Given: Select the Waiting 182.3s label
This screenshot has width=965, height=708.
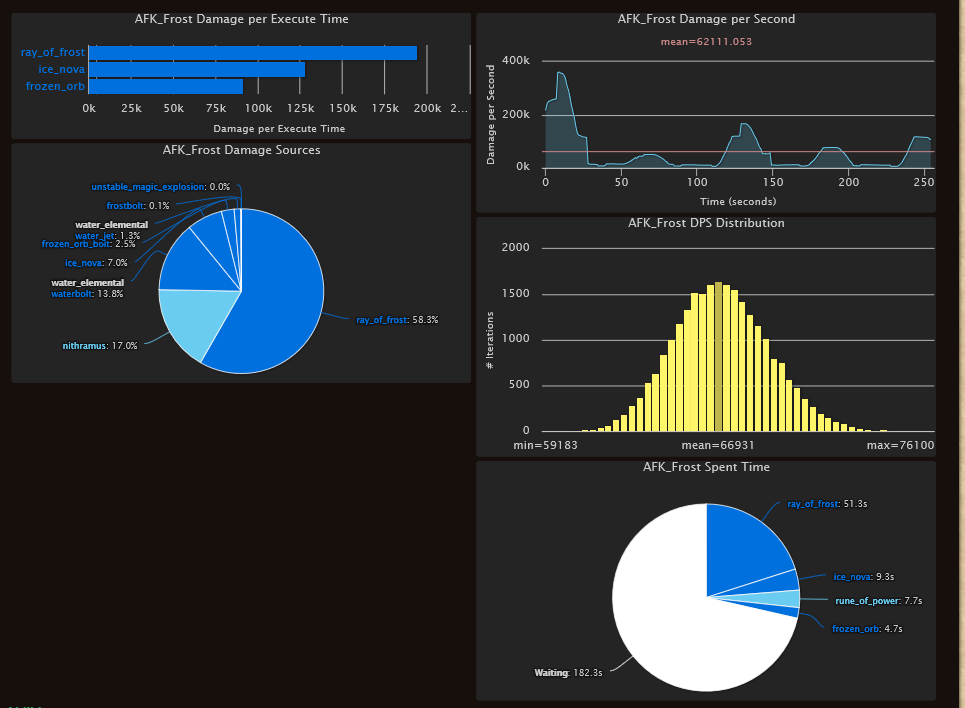Looking at the screenshot, I should 568,672.
